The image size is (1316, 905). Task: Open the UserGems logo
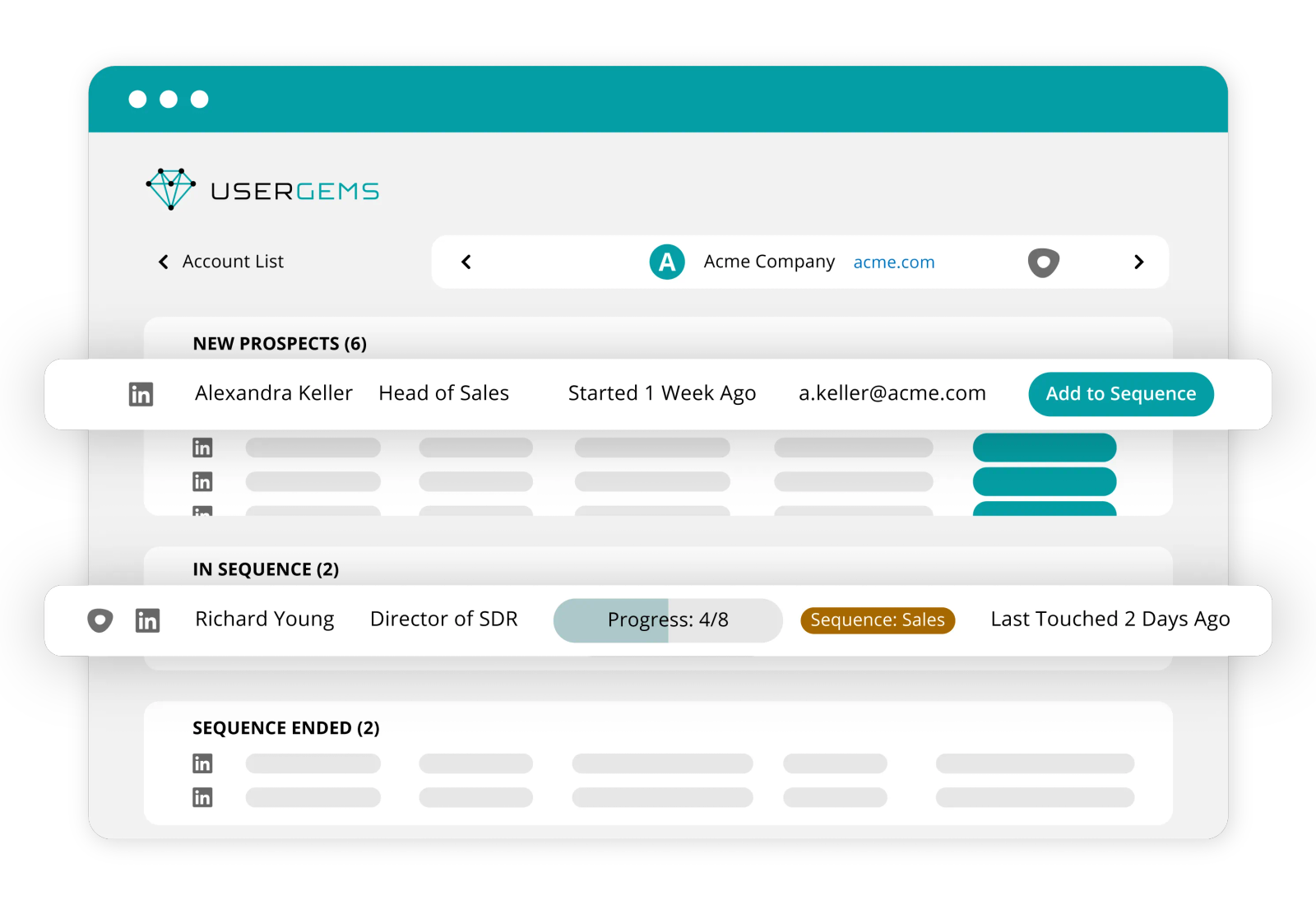click(262, 190)
